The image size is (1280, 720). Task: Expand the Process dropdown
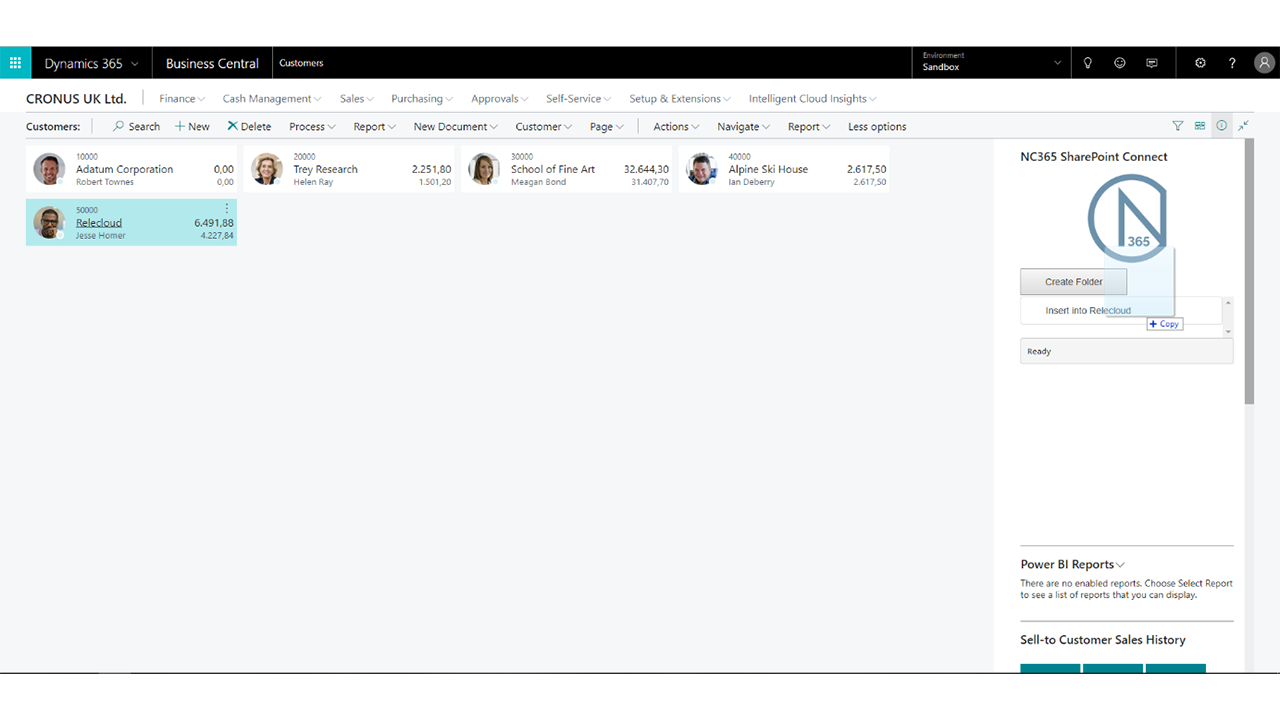tap(312, 127)
